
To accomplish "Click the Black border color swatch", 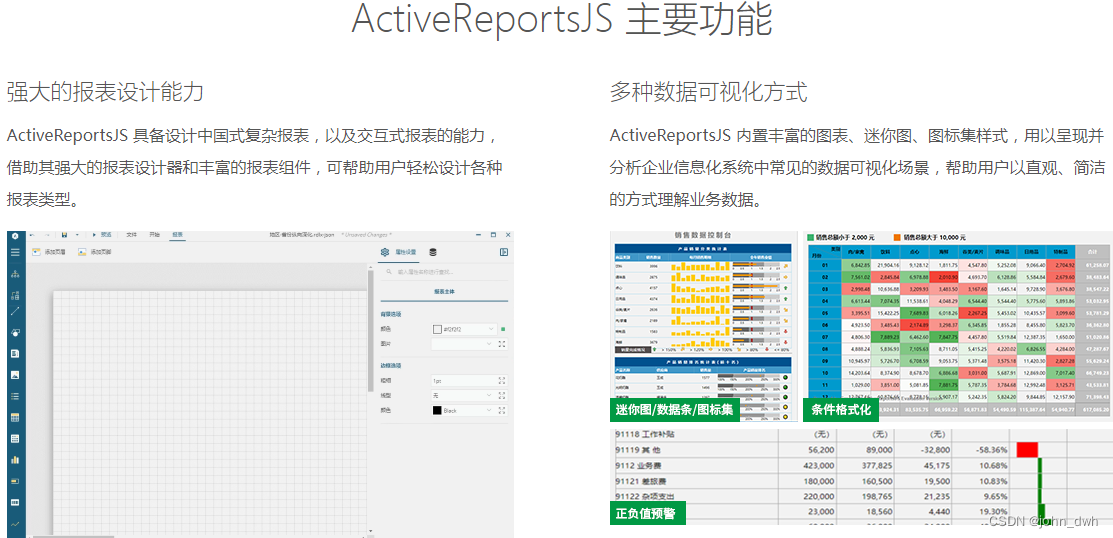I will (437, 410).
